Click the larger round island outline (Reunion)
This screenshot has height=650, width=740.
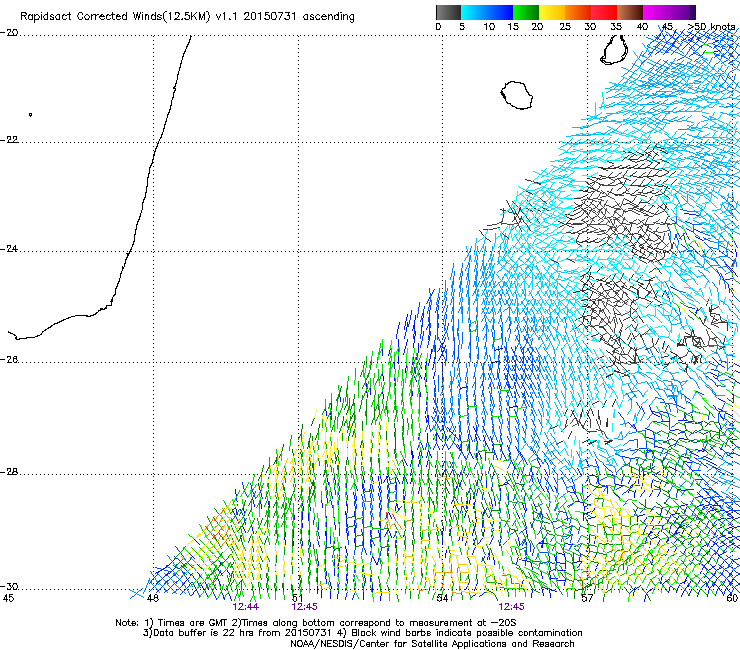(517, 95)
